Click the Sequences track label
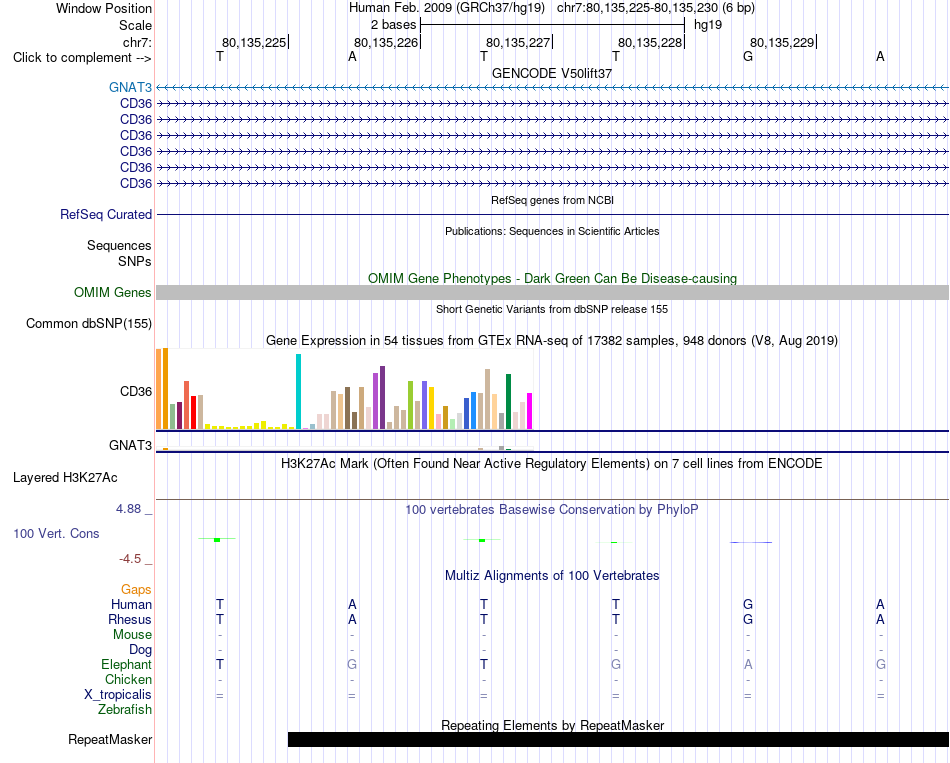The width and height of the screenshot is (950, 763). [x=119, y=245]
